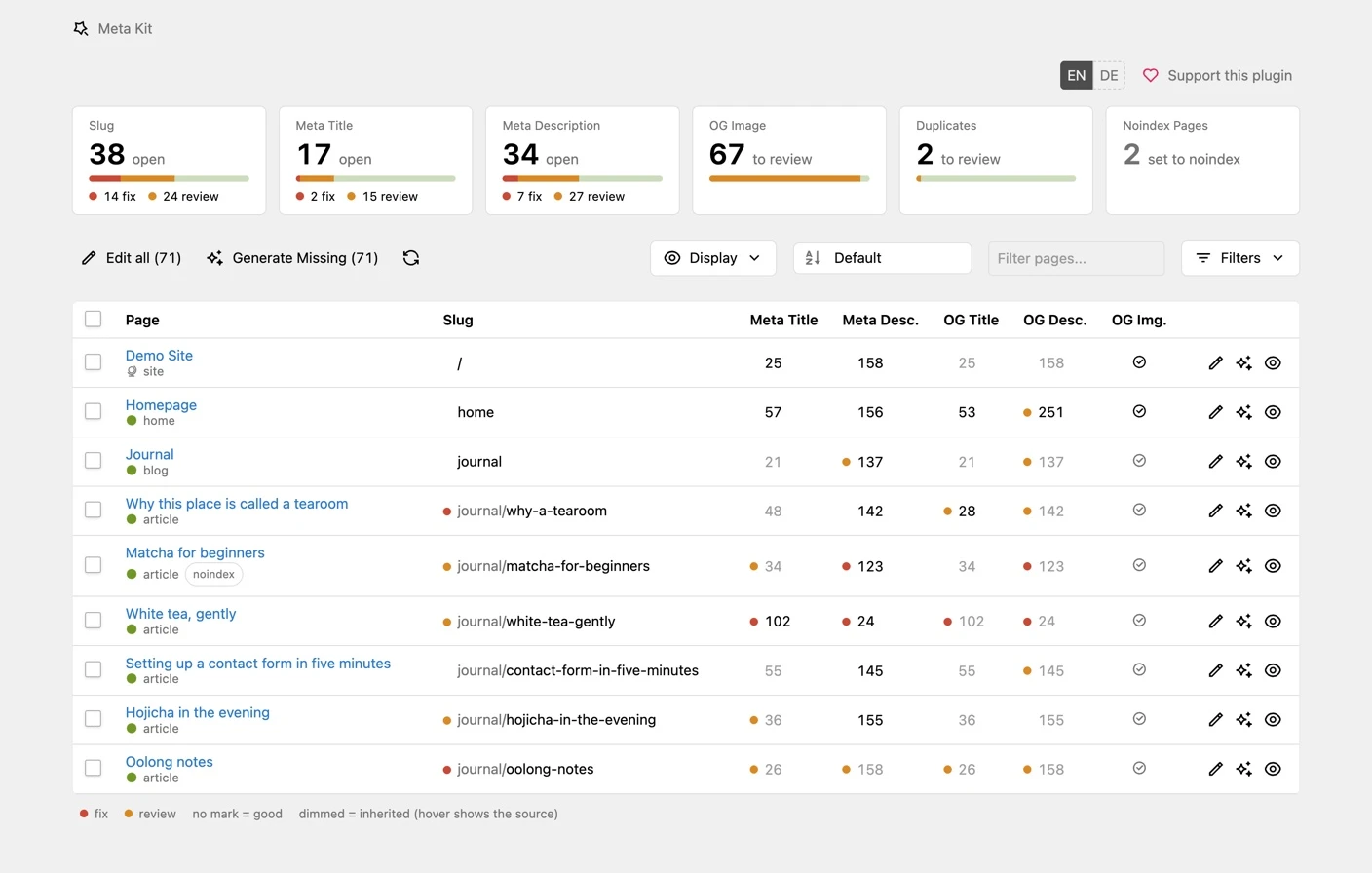The image size is (1372, 873).
Task: Click OG image check icon for Oolong notes
Action: tap(1139, 768)
